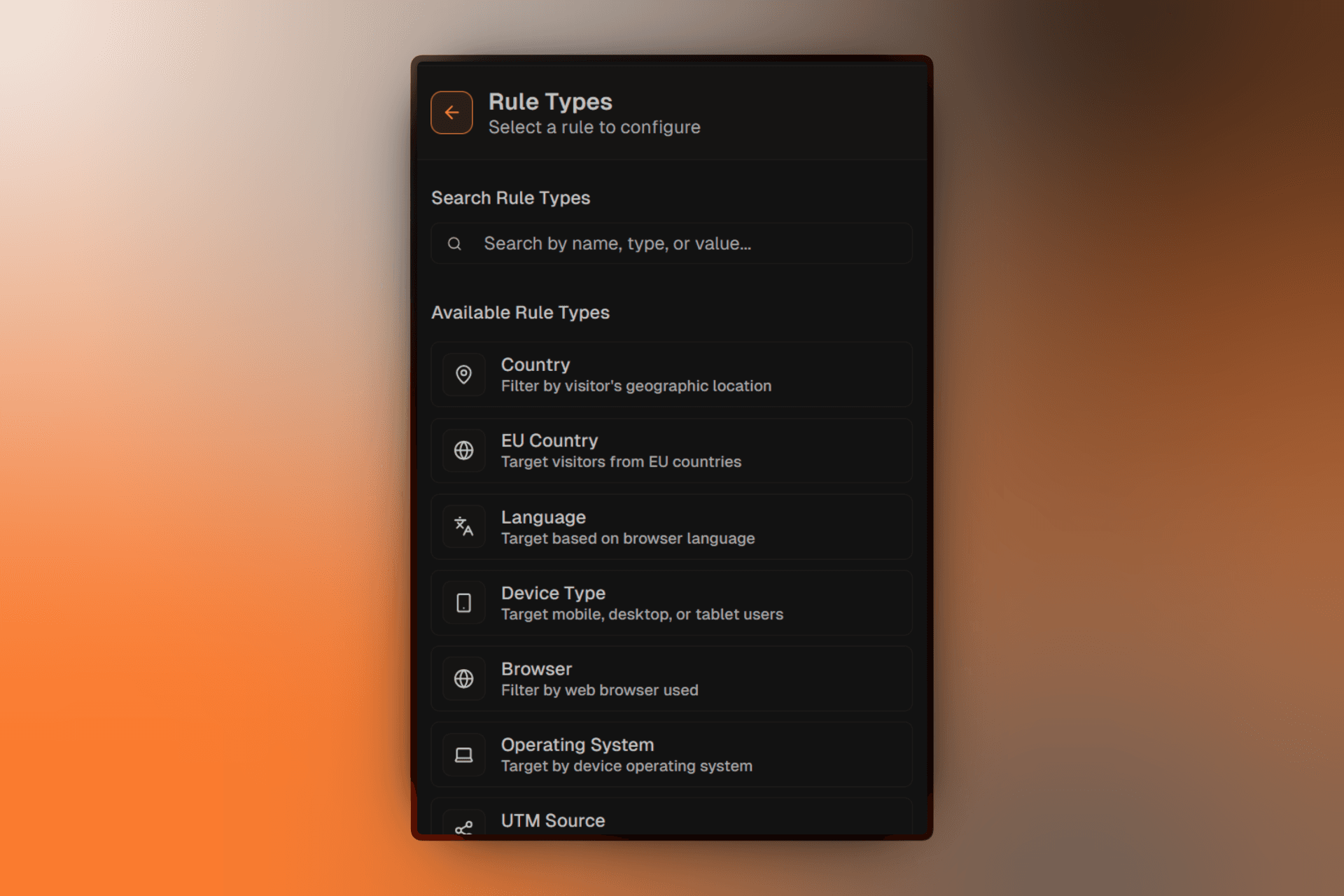Image resolution: width=1344 pixels, height=896 pixels.
Task: Choose the Language rule type
Action: point(671,526)
